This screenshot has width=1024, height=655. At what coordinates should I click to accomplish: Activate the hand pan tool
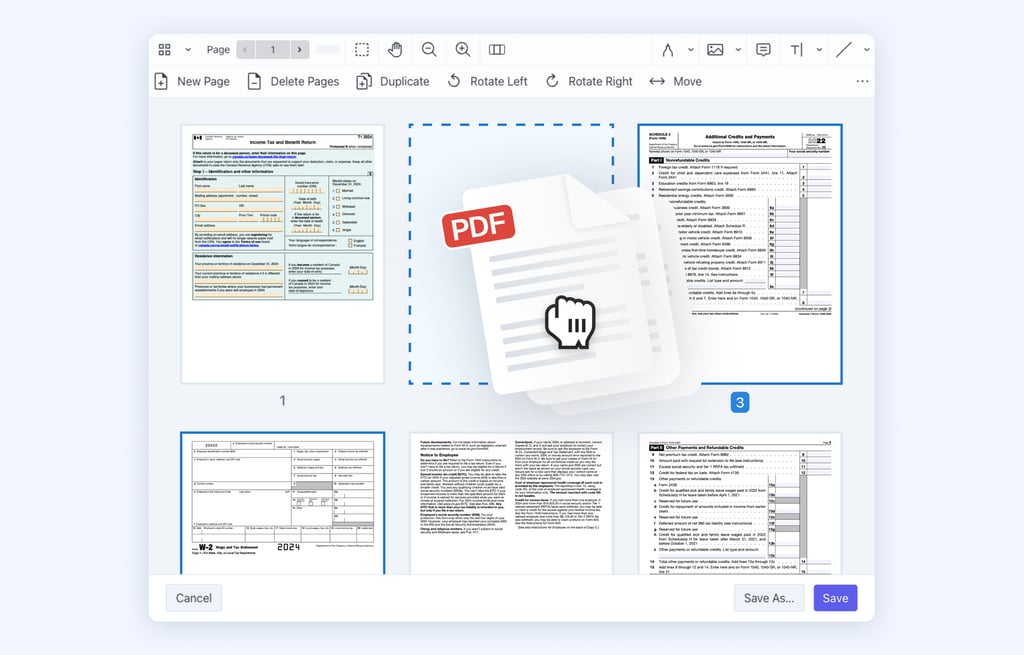(x=395, y=49)
